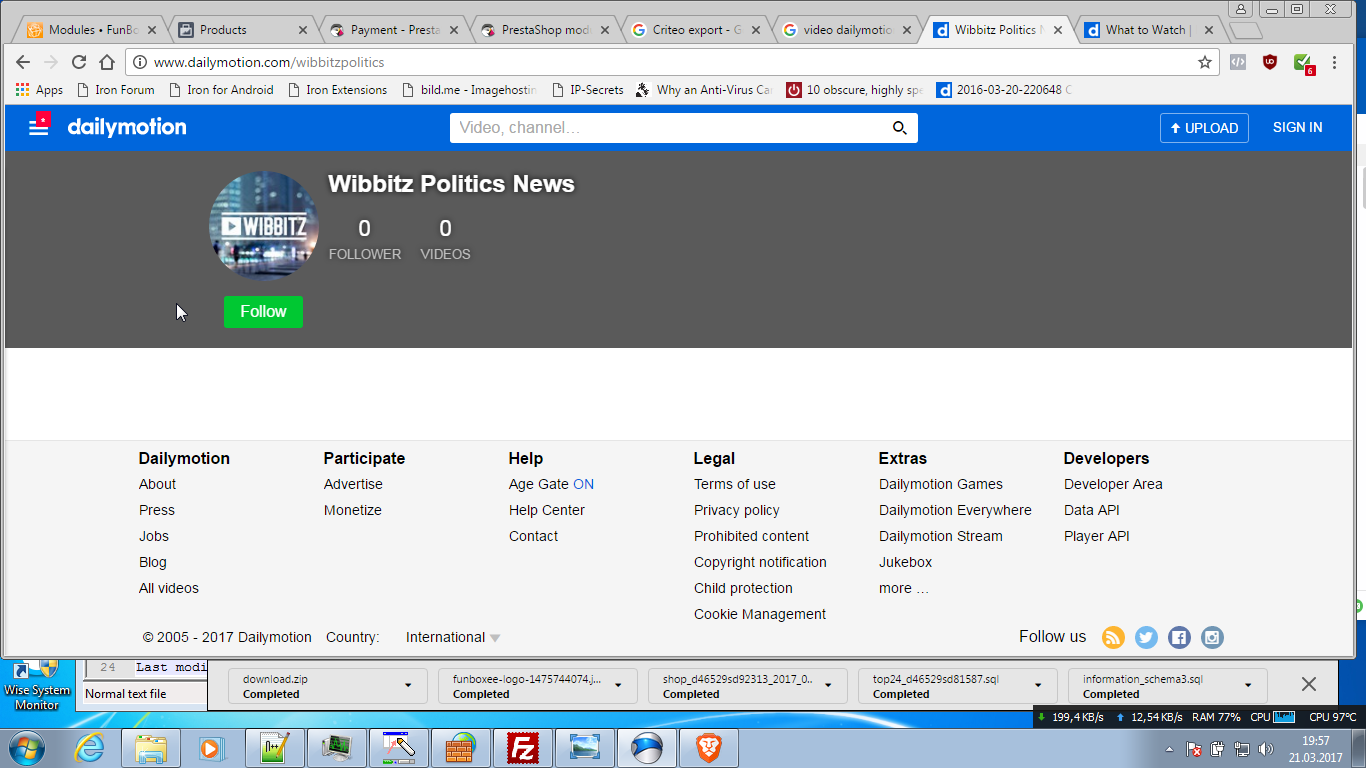This screenshot has height=768, width=1366.
Task: Show hidden system tray icons
Action: click(x=1169, y=749)
